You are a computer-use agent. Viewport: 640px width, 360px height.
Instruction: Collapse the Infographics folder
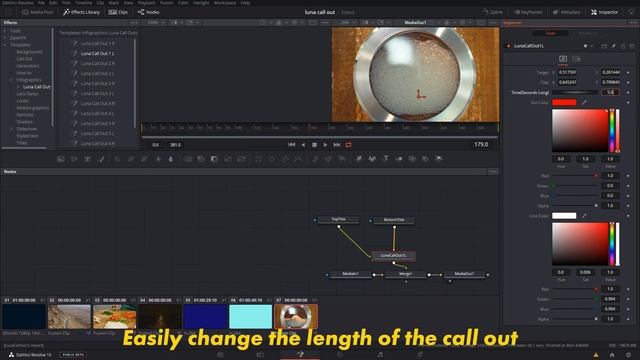[11, 80]
